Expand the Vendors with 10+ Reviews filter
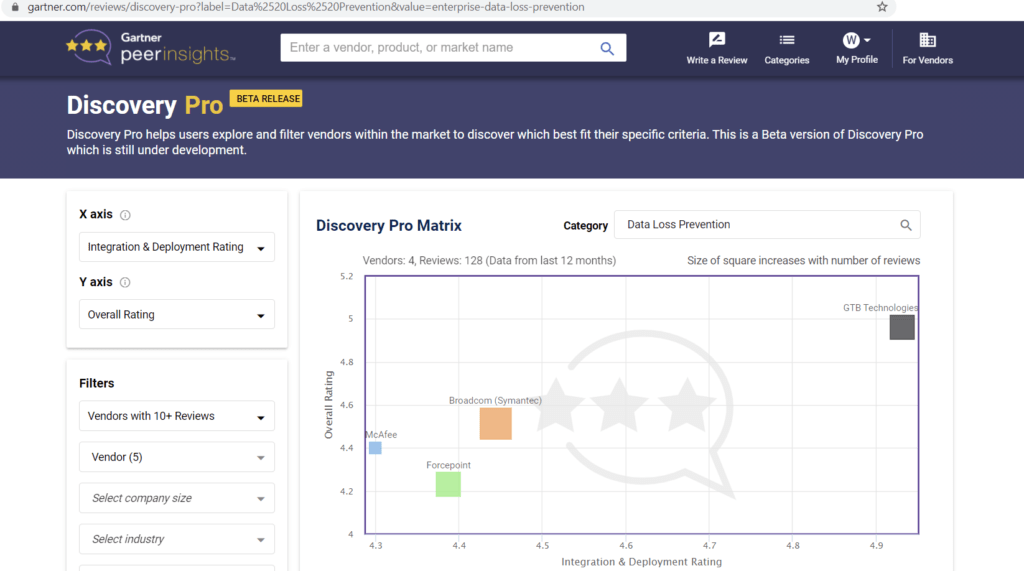Image resolution: width=1024 pixels, height=571 pixels. click(176, 416)
